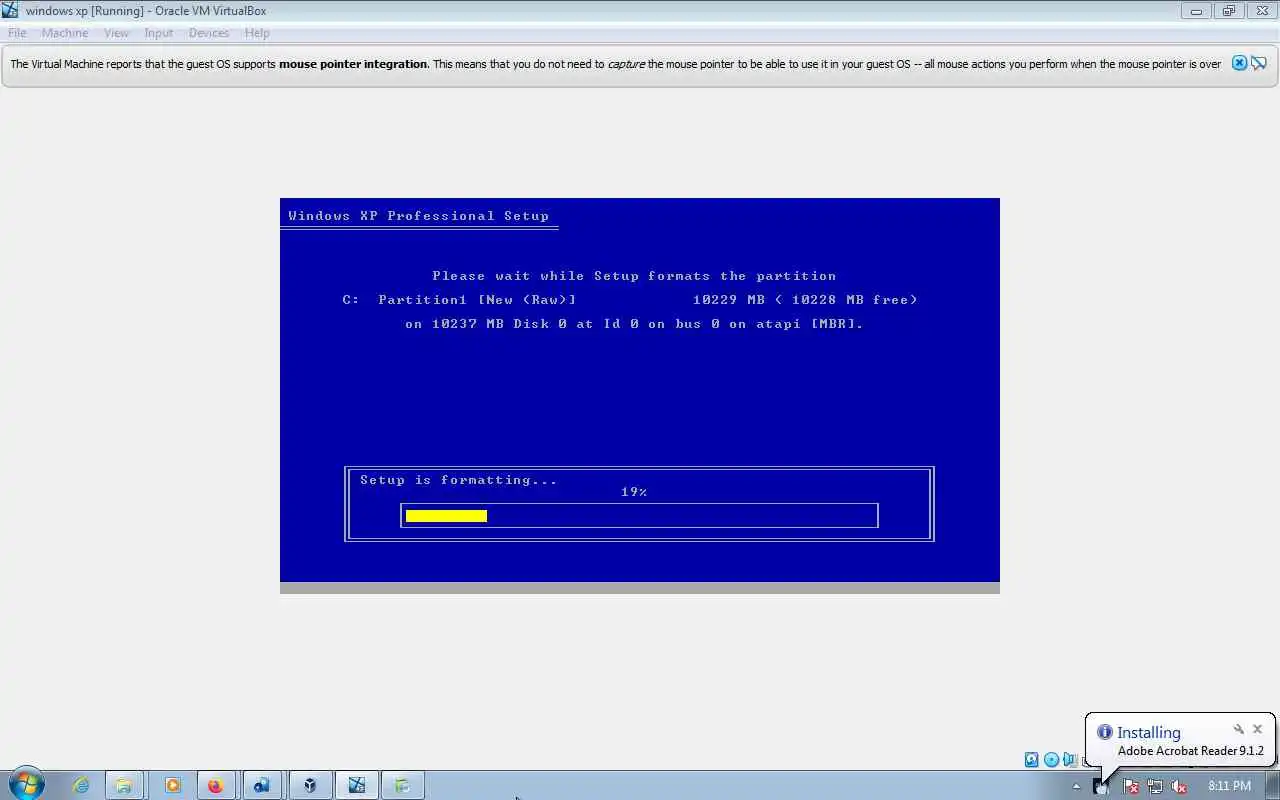Launch Internet Explorer from taskbar
Image resolution: width=1280 pixels, height=800 pixels.
(80, 785)
